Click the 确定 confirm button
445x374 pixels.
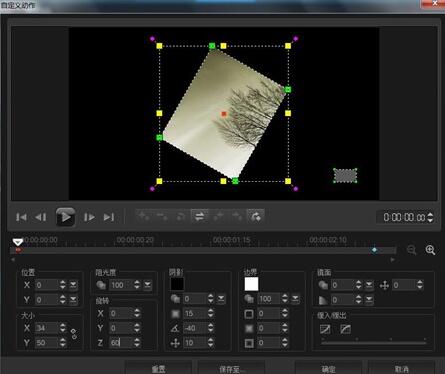tap(328, 368)
